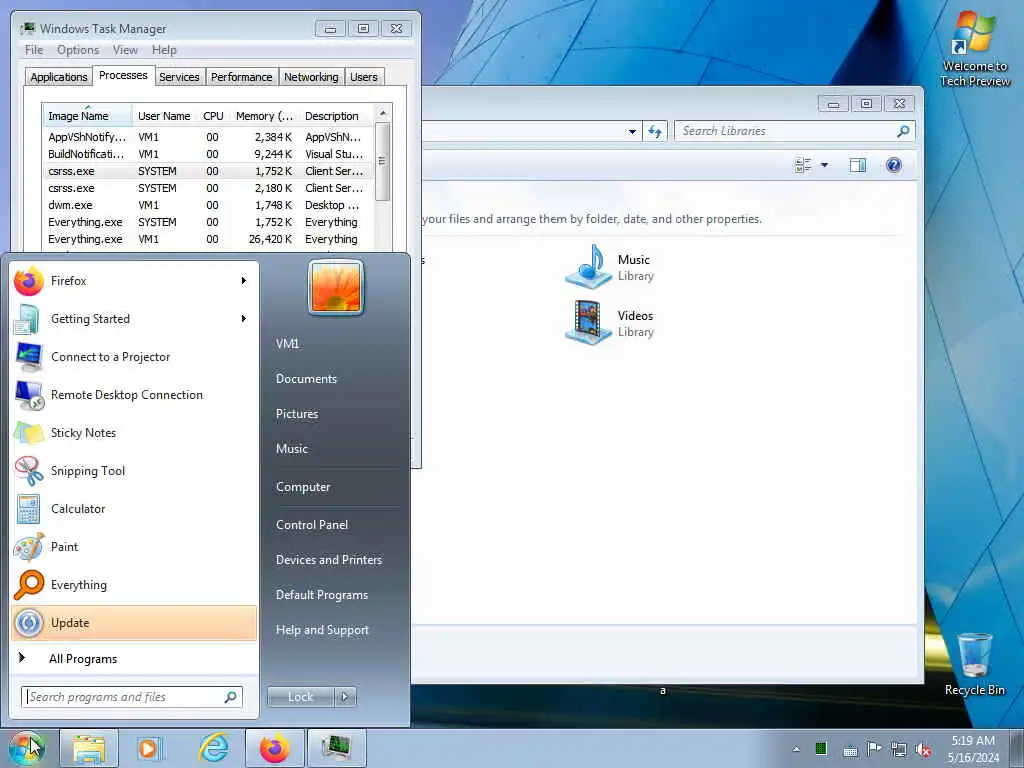The image size is (1024, 768).
Task: Open Control Panel from Start menu
Action: click(312, 524)
